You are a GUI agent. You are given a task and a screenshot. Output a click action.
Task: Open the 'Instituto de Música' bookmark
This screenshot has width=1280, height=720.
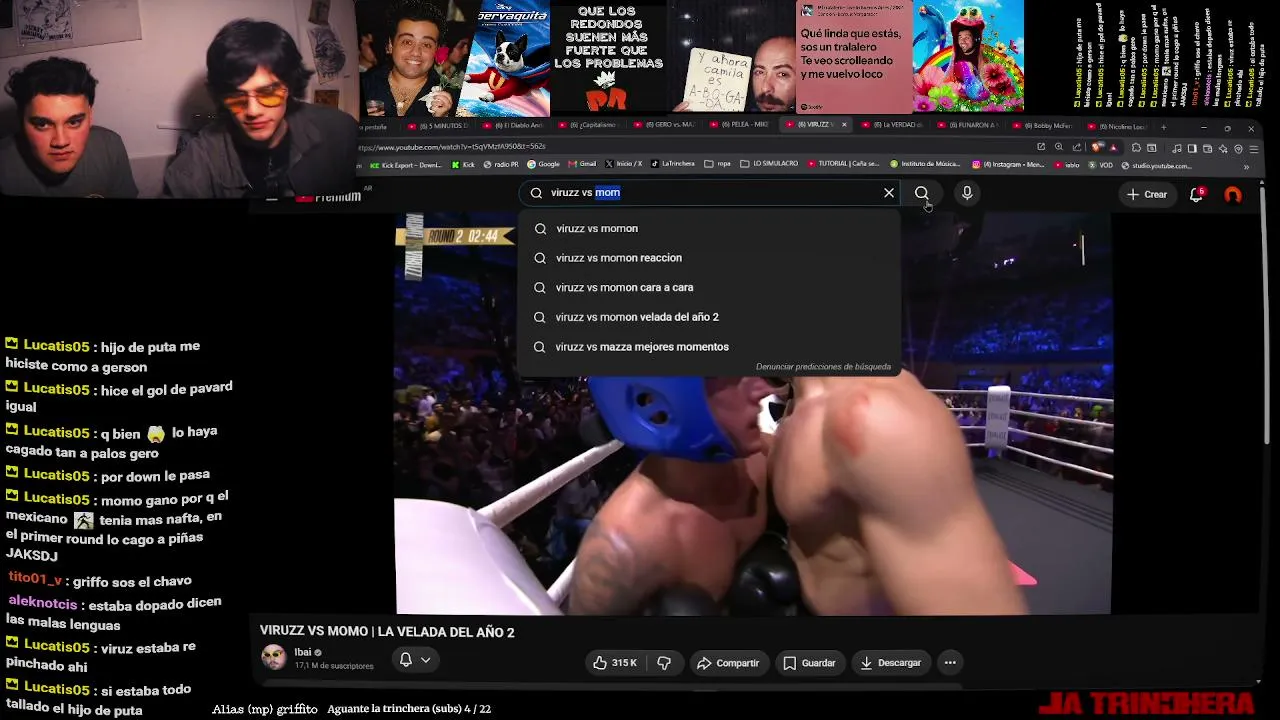[x=925, y=164]
